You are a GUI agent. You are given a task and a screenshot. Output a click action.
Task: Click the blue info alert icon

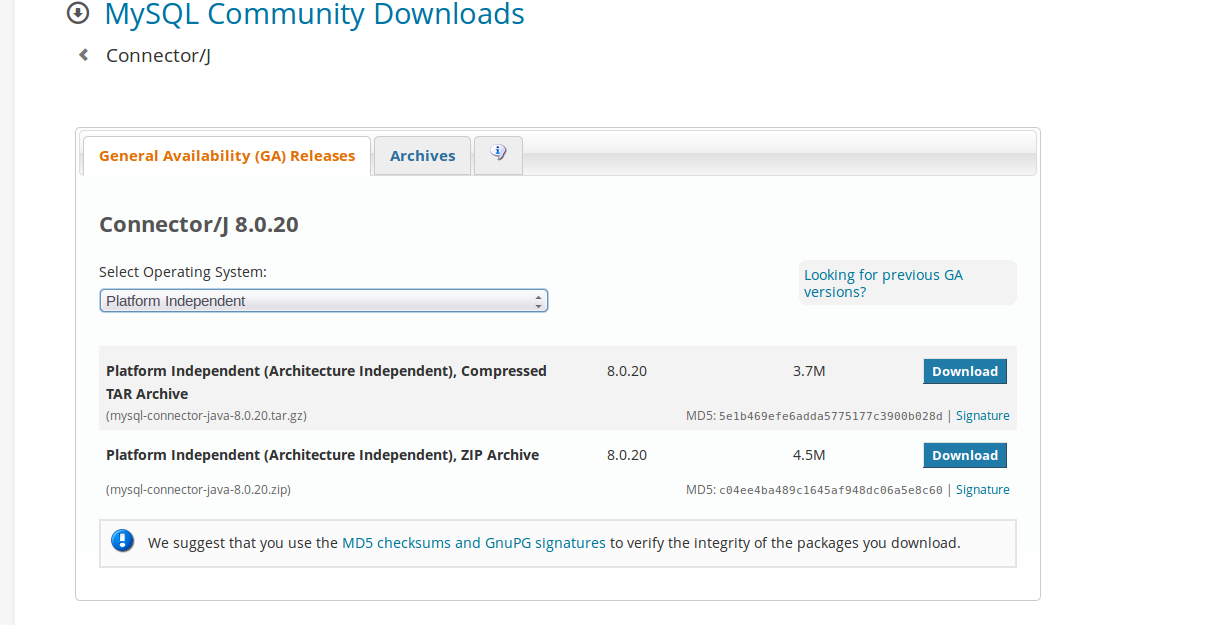click(122, 541)
